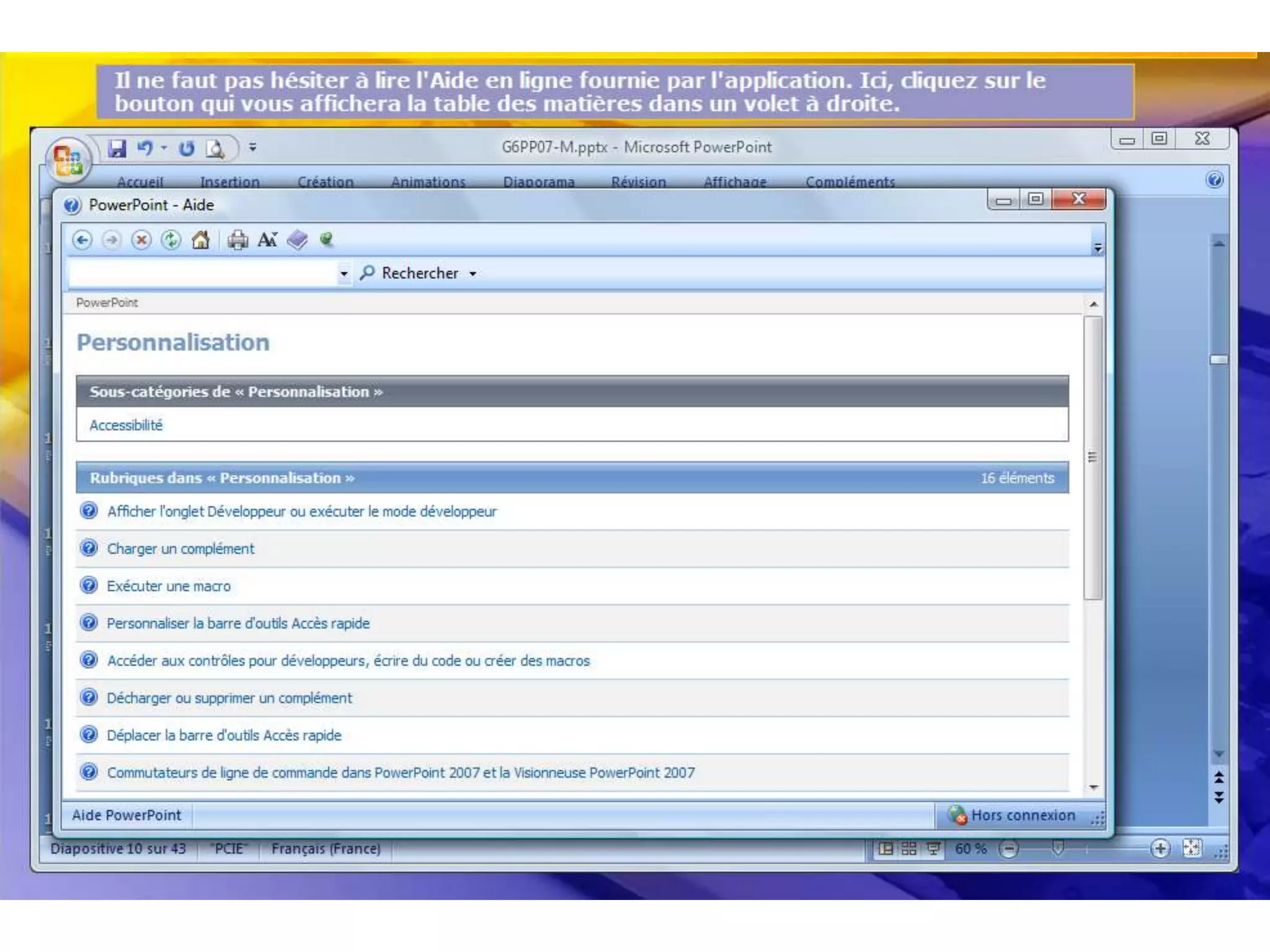Click the Stop icon in Help toolbar

(141, 240)
